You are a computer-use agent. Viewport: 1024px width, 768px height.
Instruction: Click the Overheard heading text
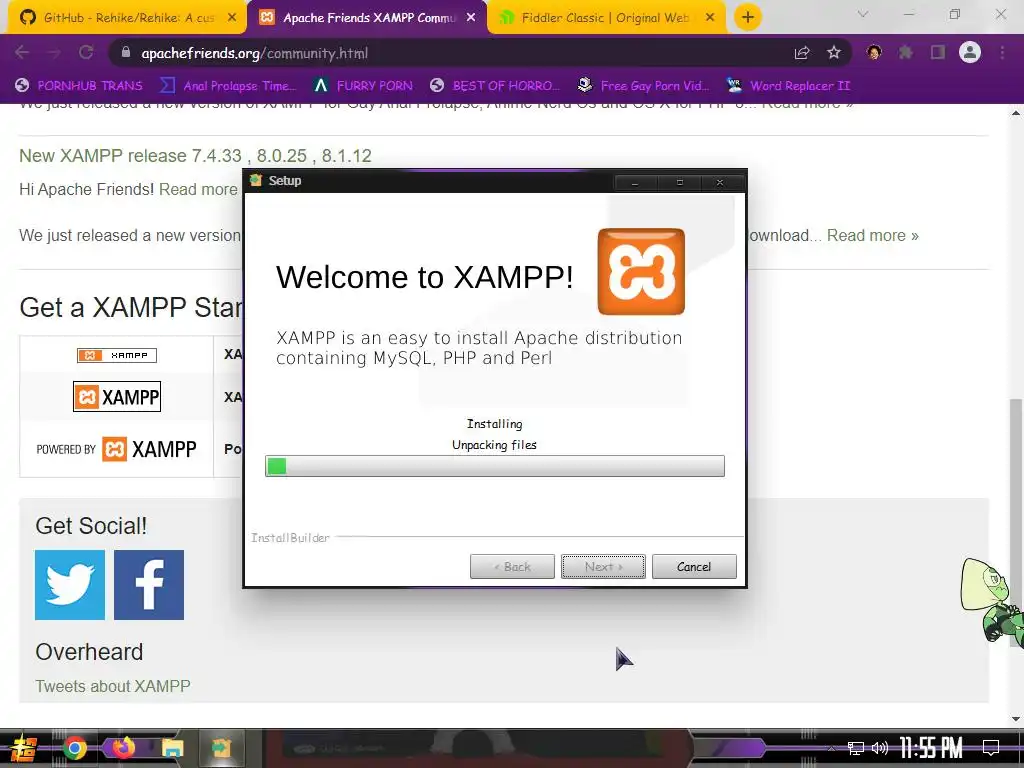89,652
